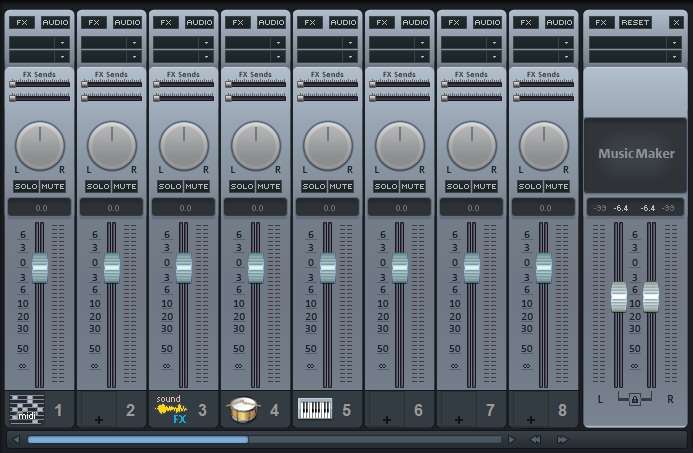This screenshot has height=453, width=693.
Task: Open first effect slot dropdown on track 1
Action: point(62,43)
